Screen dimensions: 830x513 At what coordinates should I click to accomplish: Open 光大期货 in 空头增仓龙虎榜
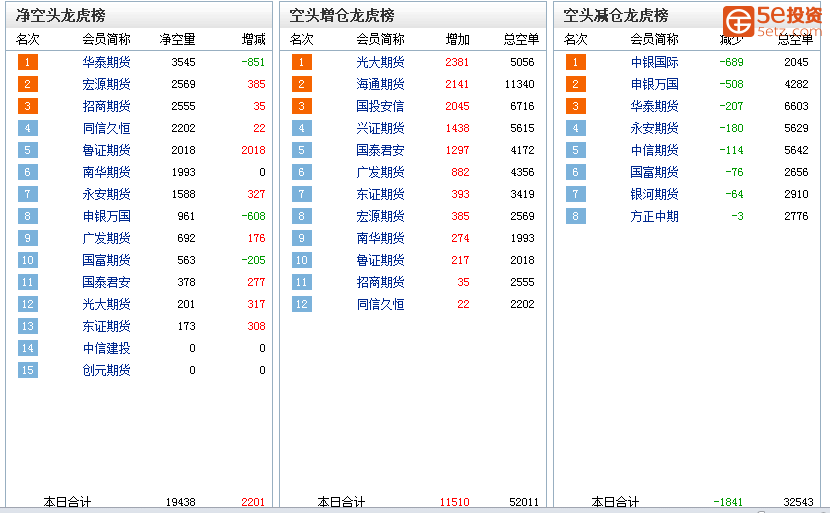tap(380, 62)
